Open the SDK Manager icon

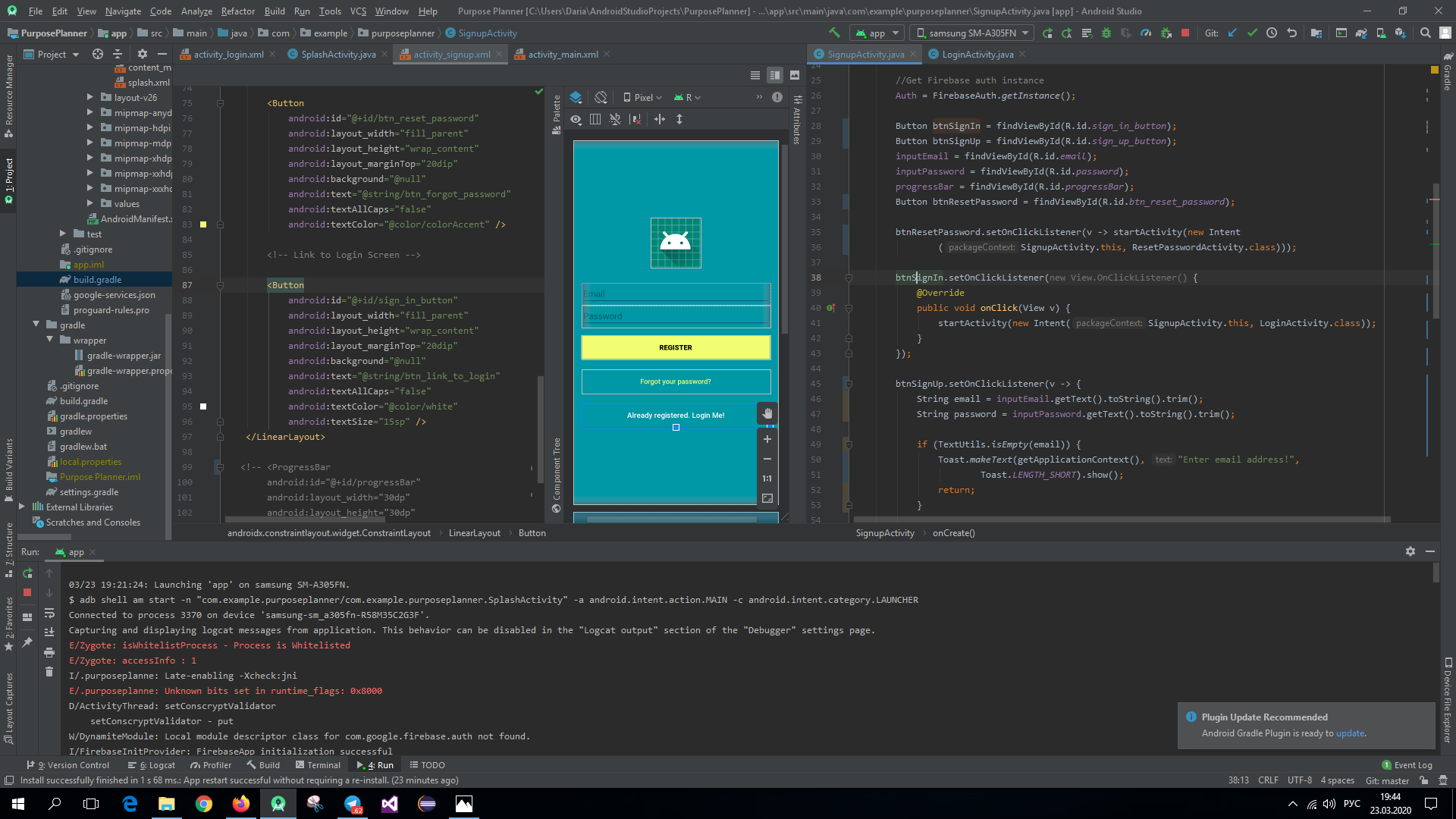point(1401,33)
